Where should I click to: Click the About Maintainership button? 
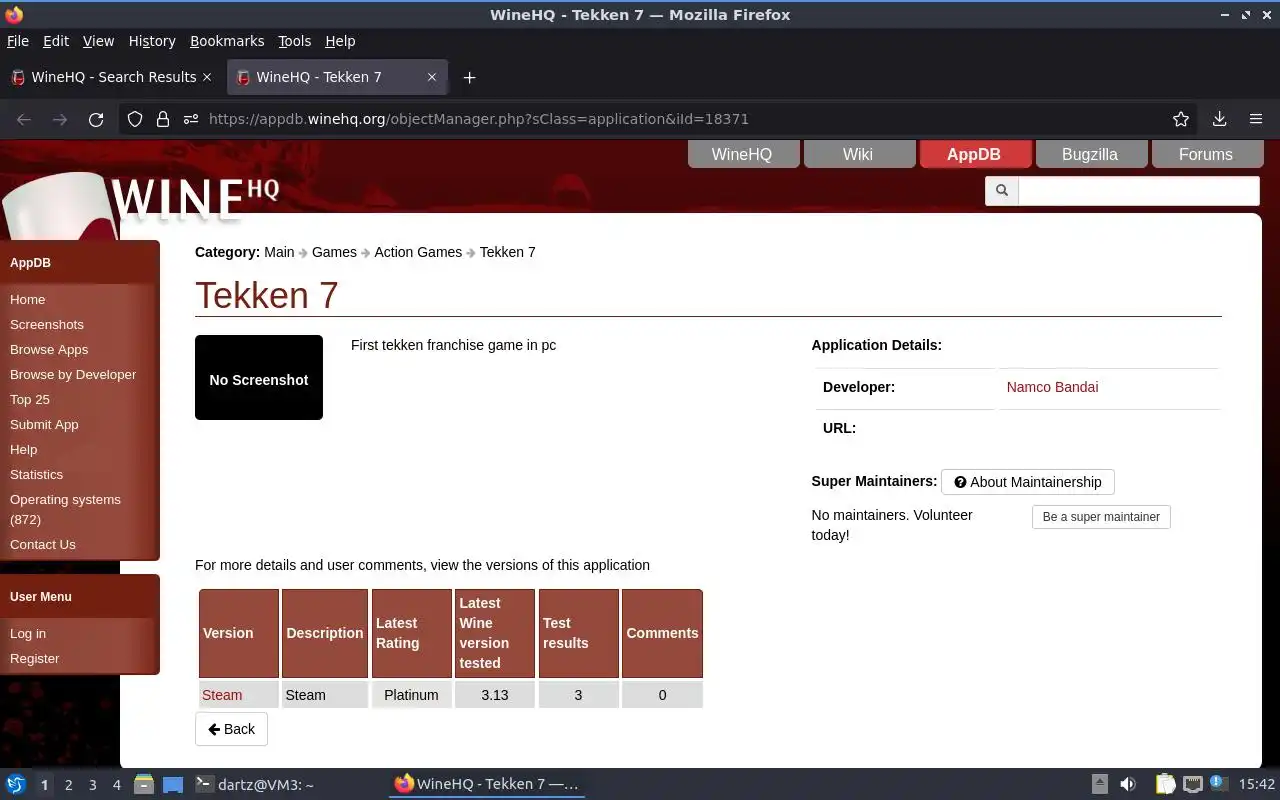tap(1028, 482)
